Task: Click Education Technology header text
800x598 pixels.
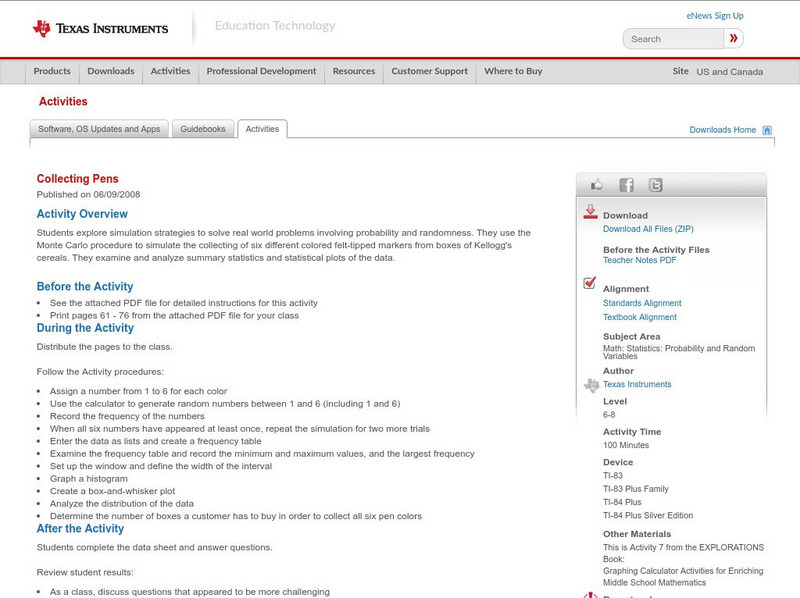Action: point(275,26)
